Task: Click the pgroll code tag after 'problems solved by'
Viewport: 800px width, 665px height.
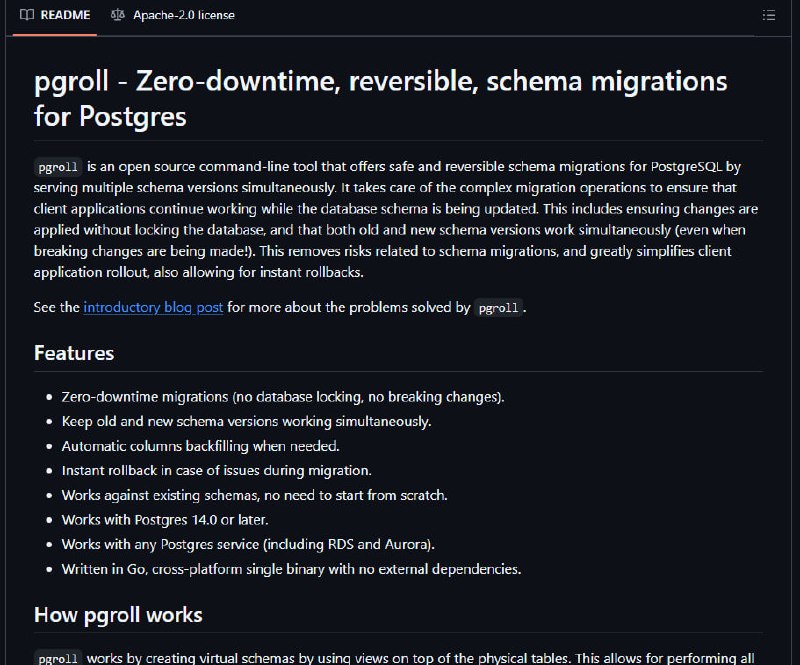Action: click(498, 308)
